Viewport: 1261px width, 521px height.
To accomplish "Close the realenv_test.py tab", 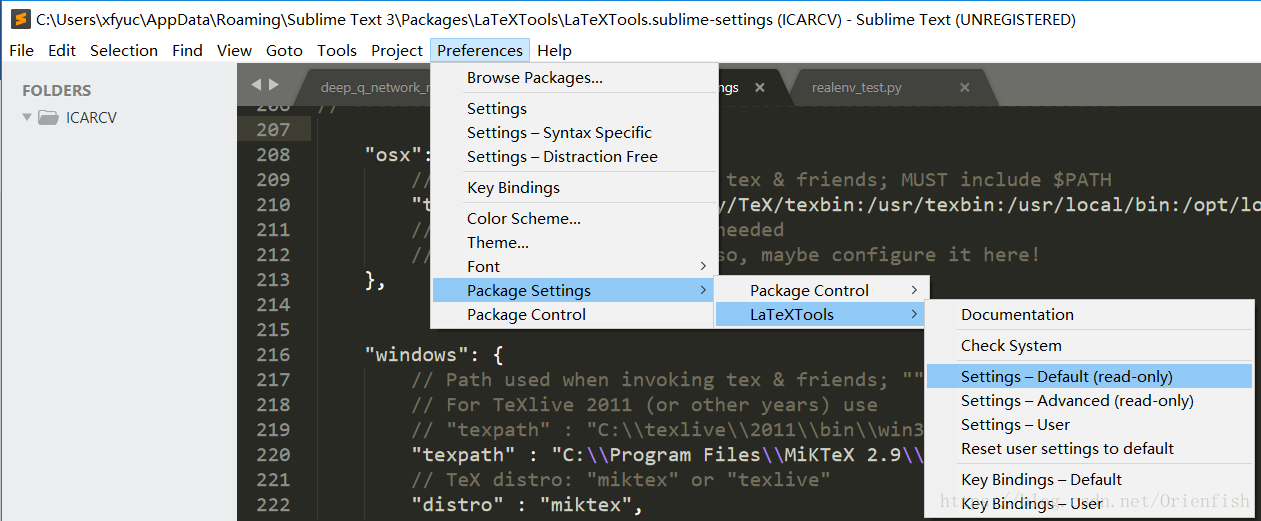I will point(965,87).
